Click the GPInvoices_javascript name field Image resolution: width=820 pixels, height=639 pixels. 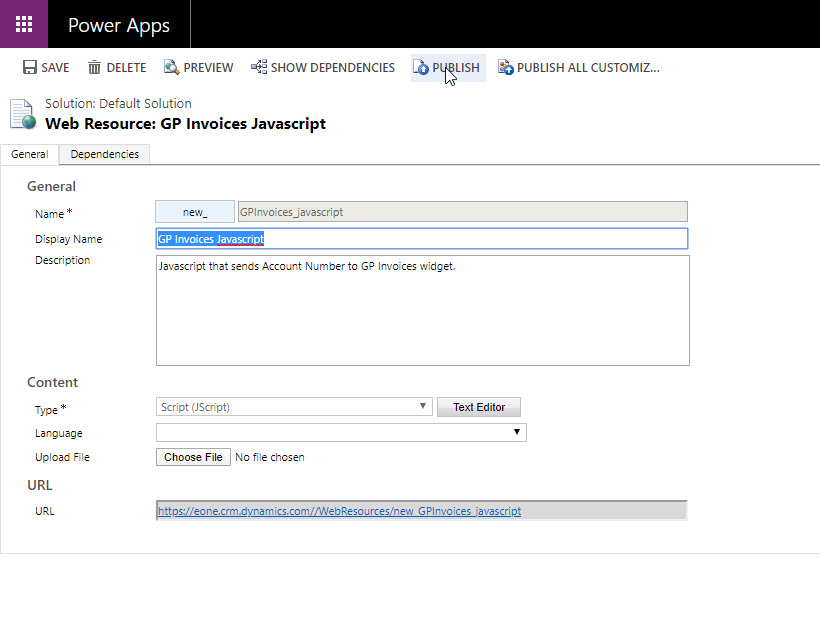[462, 212]
